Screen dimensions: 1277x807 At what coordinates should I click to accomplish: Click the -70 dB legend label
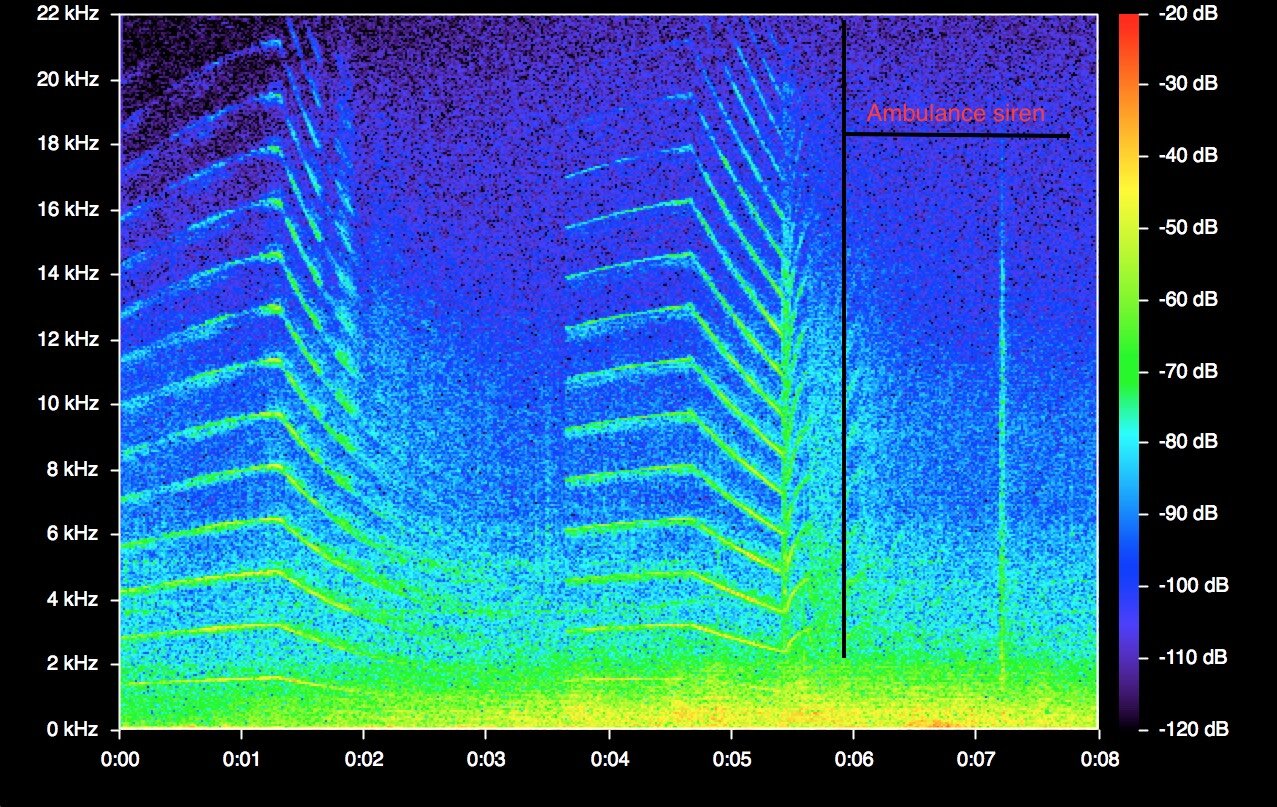coord(1187,370)
